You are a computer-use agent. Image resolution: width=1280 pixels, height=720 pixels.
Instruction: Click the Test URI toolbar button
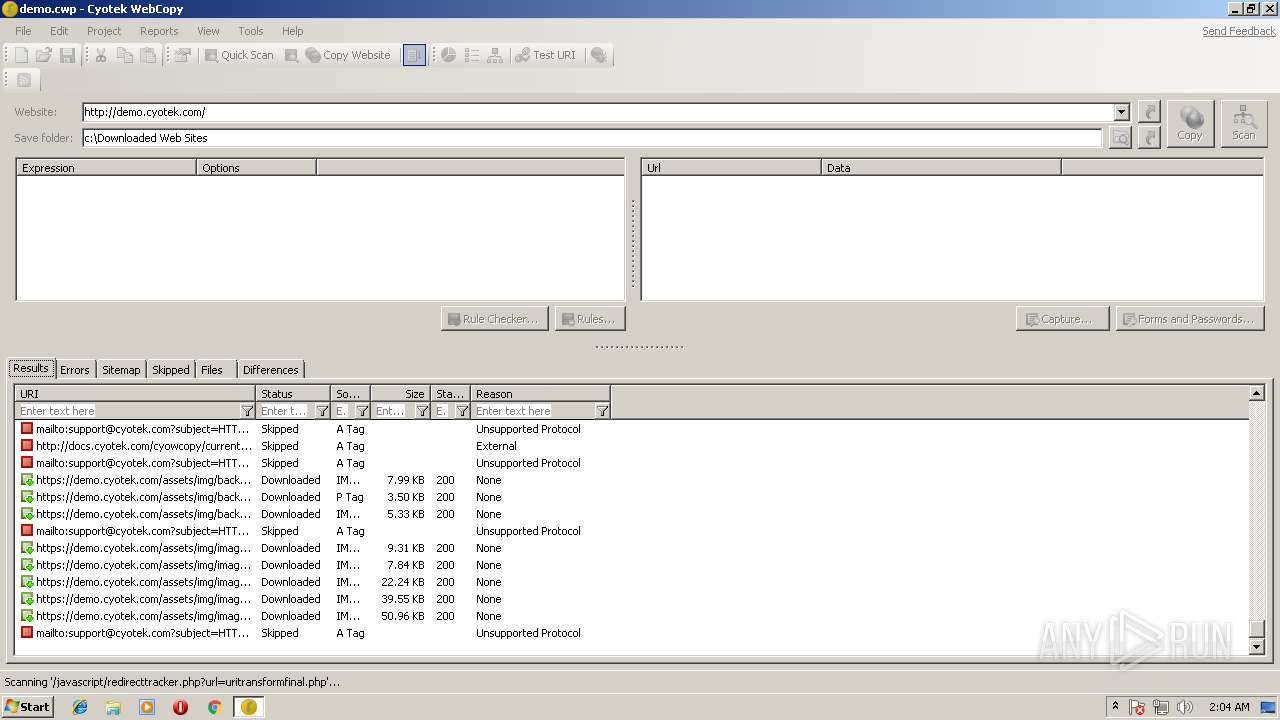tap(546, 55)
